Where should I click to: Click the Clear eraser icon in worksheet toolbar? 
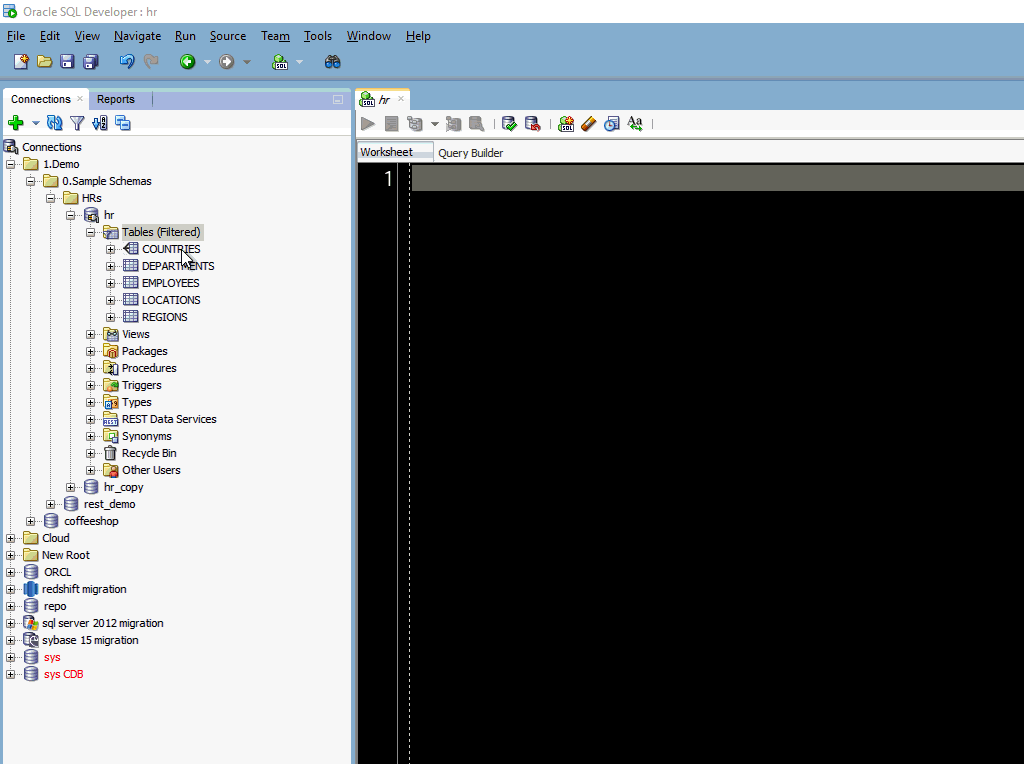pyautogui.click(x=589, y=124)
